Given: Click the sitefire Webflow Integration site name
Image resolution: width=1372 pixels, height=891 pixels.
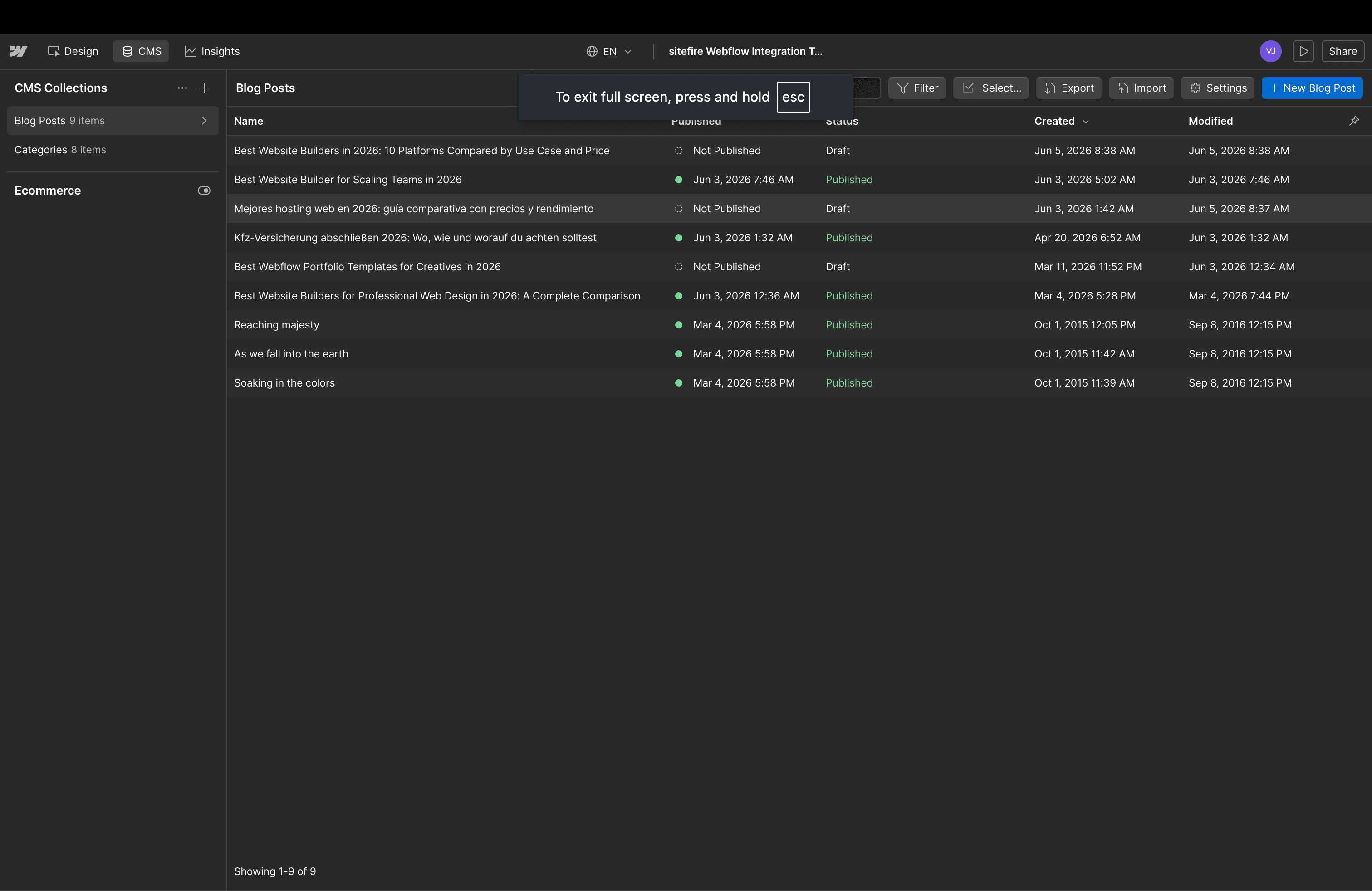Looking at the screenshot, I should pyautogui.click(x=745, y=51).
